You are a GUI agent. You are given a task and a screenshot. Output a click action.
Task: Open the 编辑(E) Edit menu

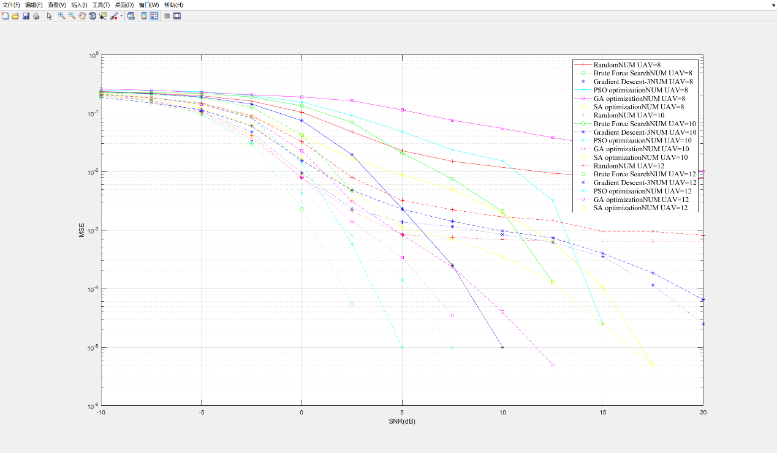tap(34, 5)
